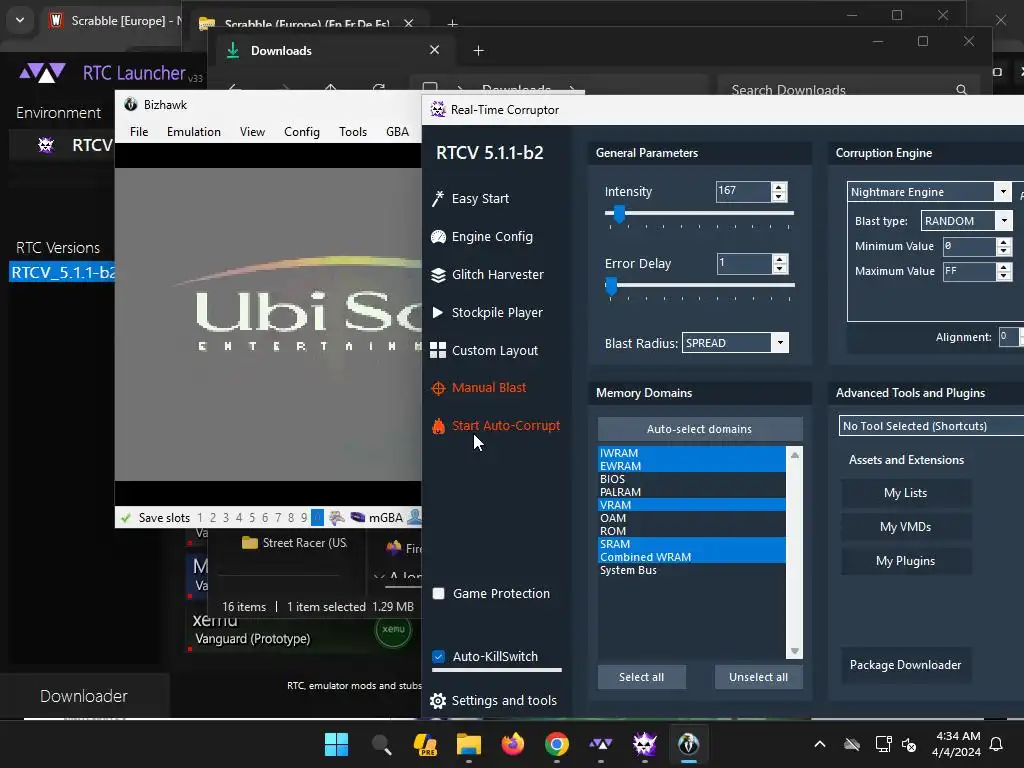Open Easy Start wand icon in RTCV

438,199
